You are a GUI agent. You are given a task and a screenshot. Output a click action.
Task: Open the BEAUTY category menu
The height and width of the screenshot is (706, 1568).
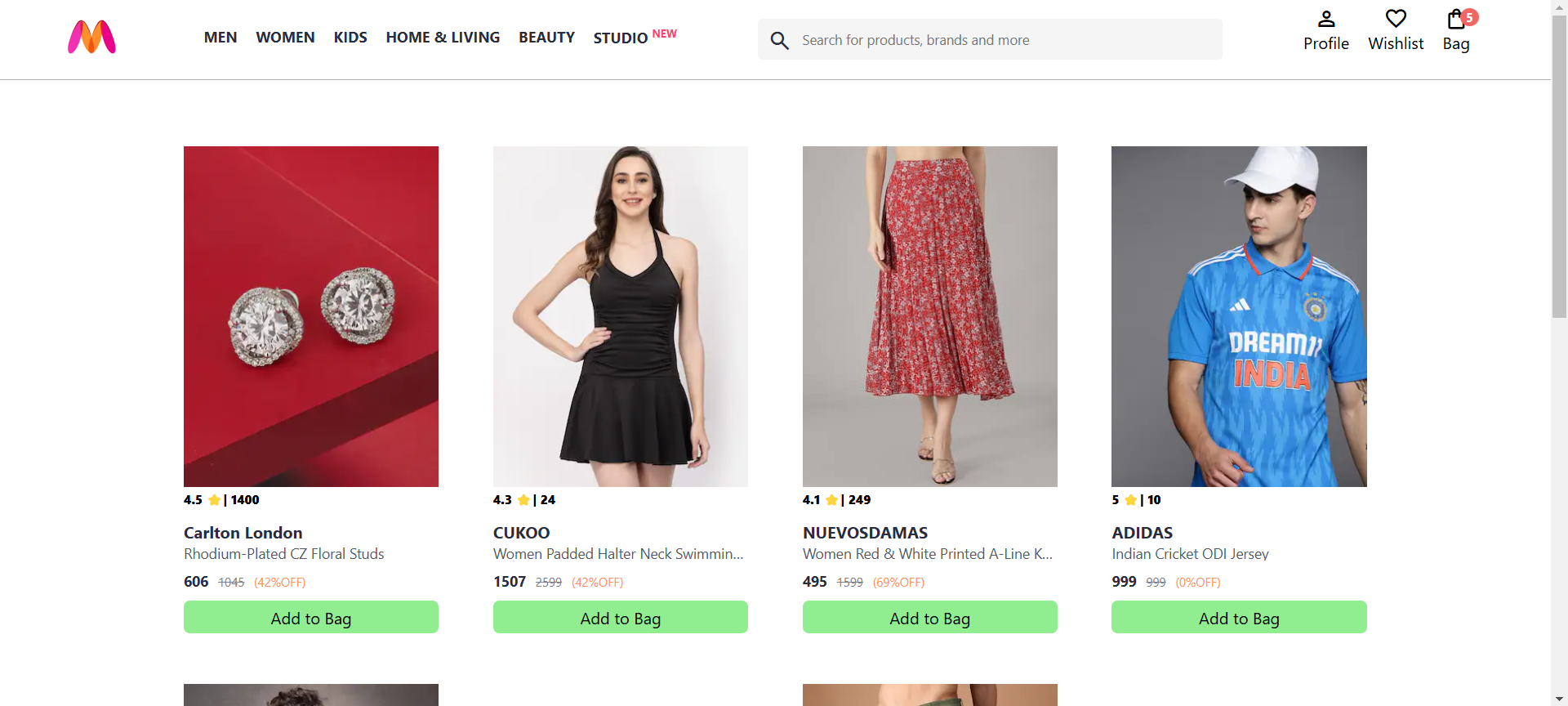pyautogui.click(x=546, y=37)
